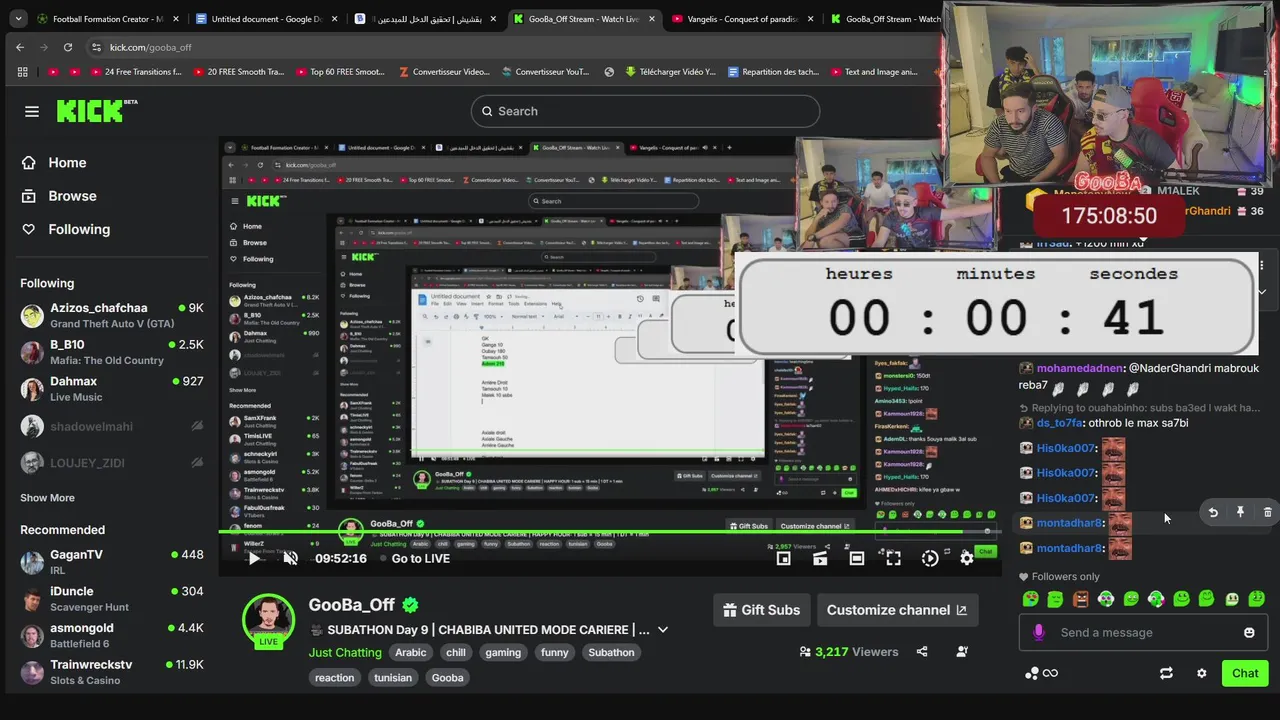Open chat settings gear
1280x720 pixels.
click(1201, 673)
